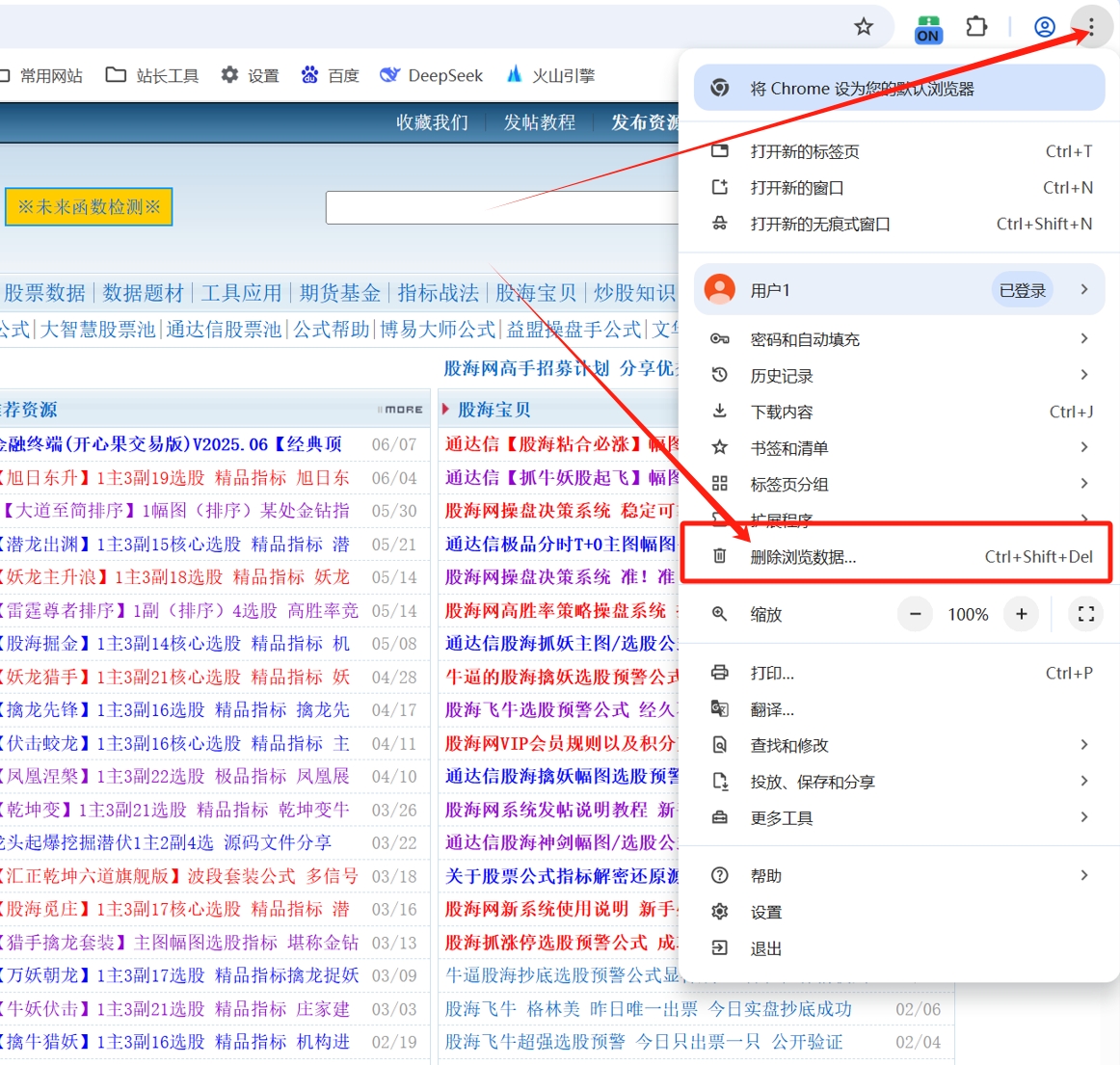
Task: Open the 站长工具 bookmark folder
Action: pyautogui.click(x=152, y=75)
